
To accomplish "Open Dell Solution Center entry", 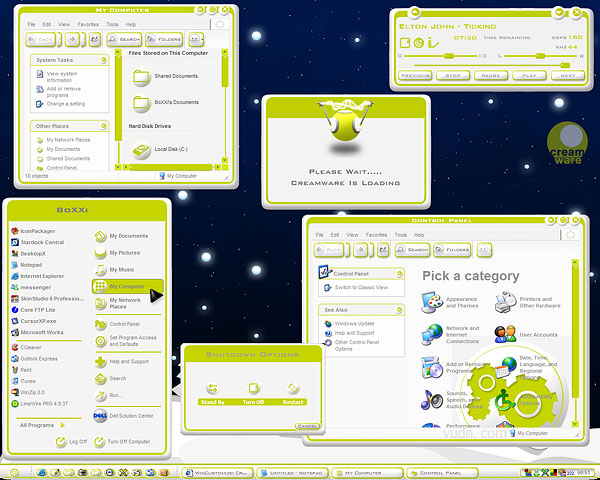I will 123,416.
